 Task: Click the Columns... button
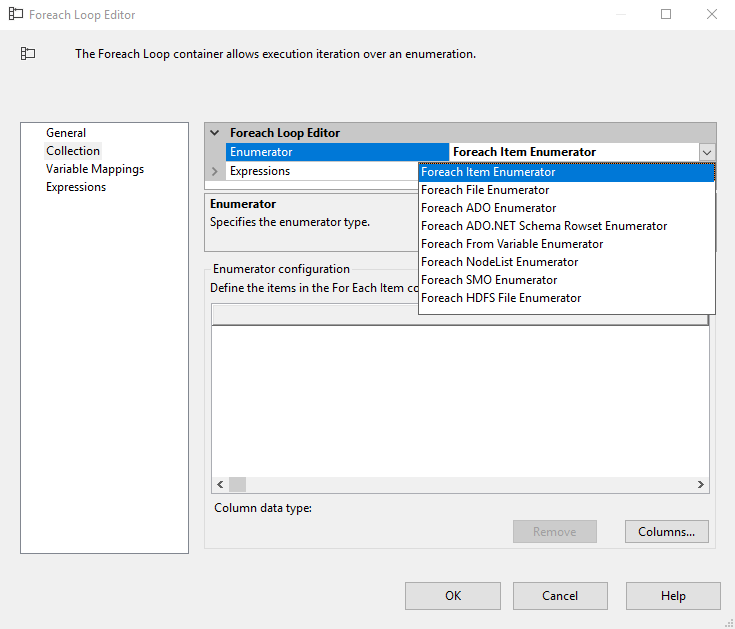click(666, 532)
